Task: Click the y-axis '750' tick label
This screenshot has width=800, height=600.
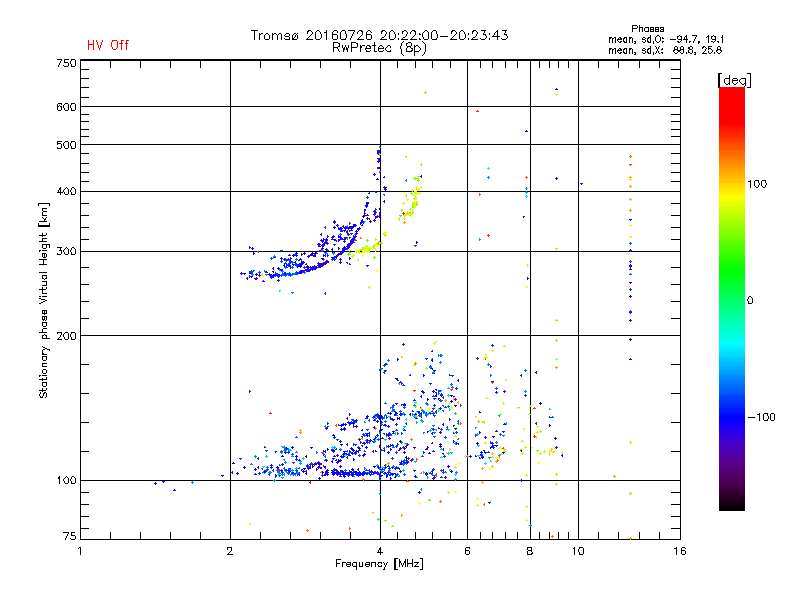Action: pos(66,63)
